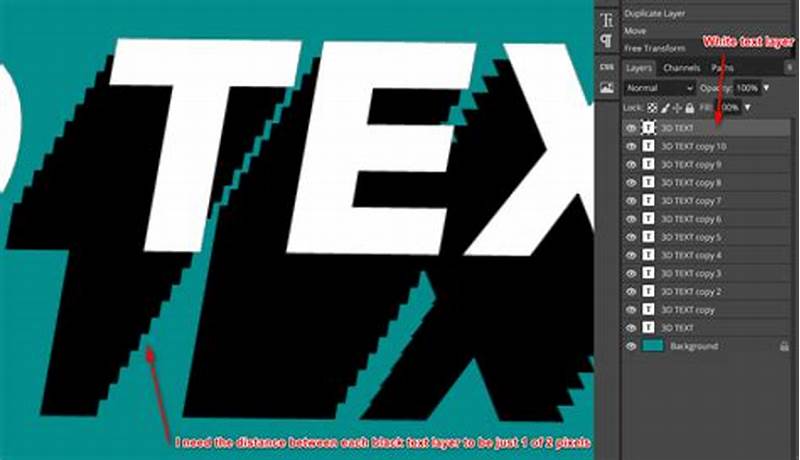Viewport: 800px width, 460px height.
Task: Select layer named 3D TEXT copy 4
Action: pos(691,255)
